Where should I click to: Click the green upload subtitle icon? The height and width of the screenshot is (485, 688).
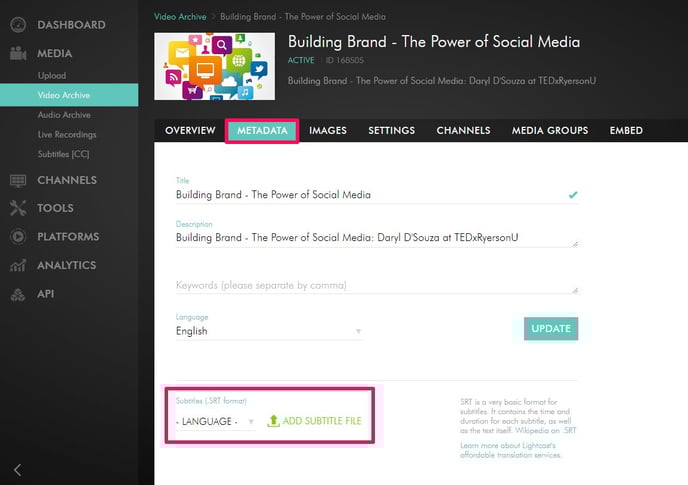[274, 421]
